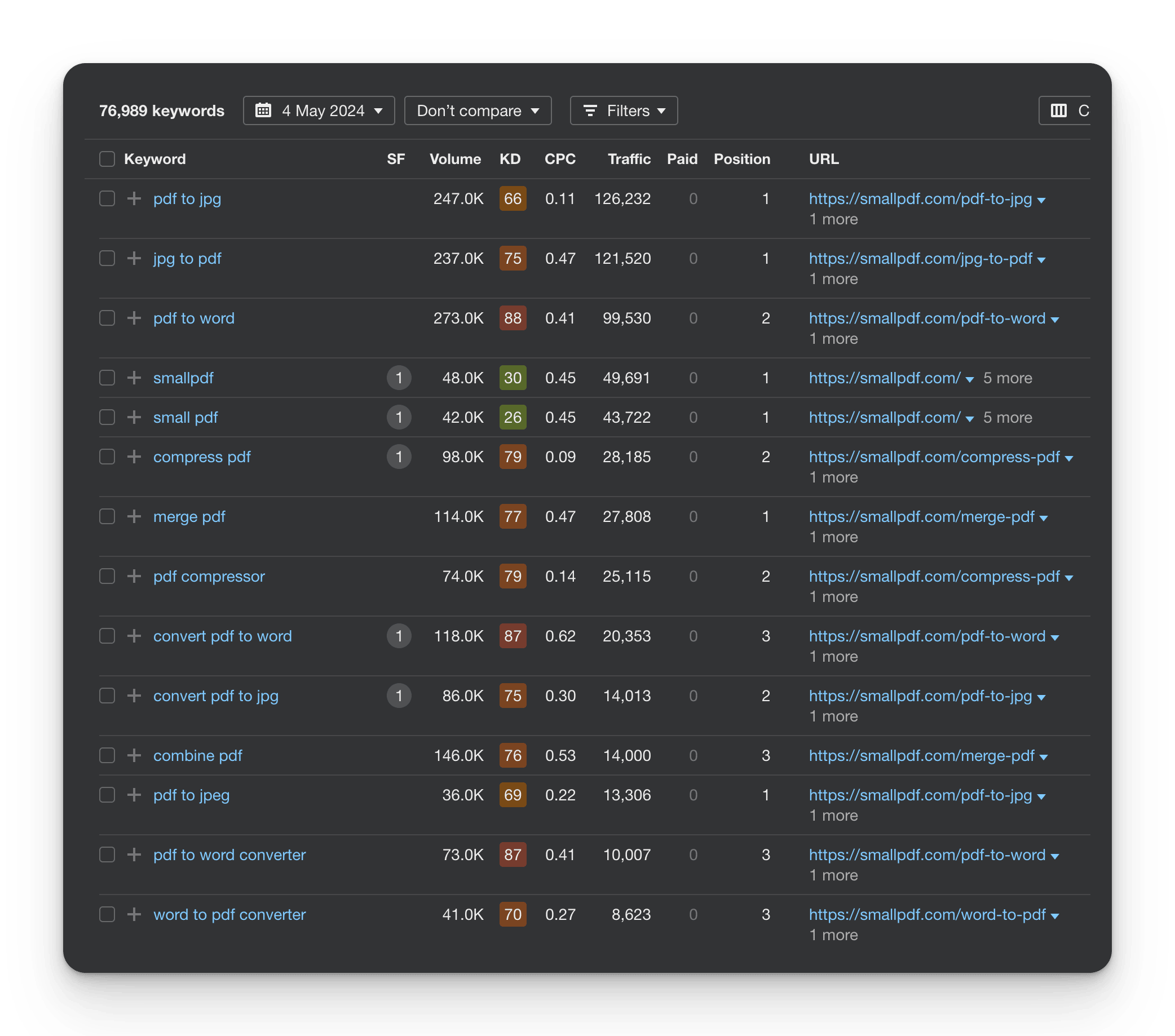The width and height of the screenshot is (1175, 1036).
Task: Expand URL arrow in the 'merge pdf' row
Action: tap(1044, 519)
